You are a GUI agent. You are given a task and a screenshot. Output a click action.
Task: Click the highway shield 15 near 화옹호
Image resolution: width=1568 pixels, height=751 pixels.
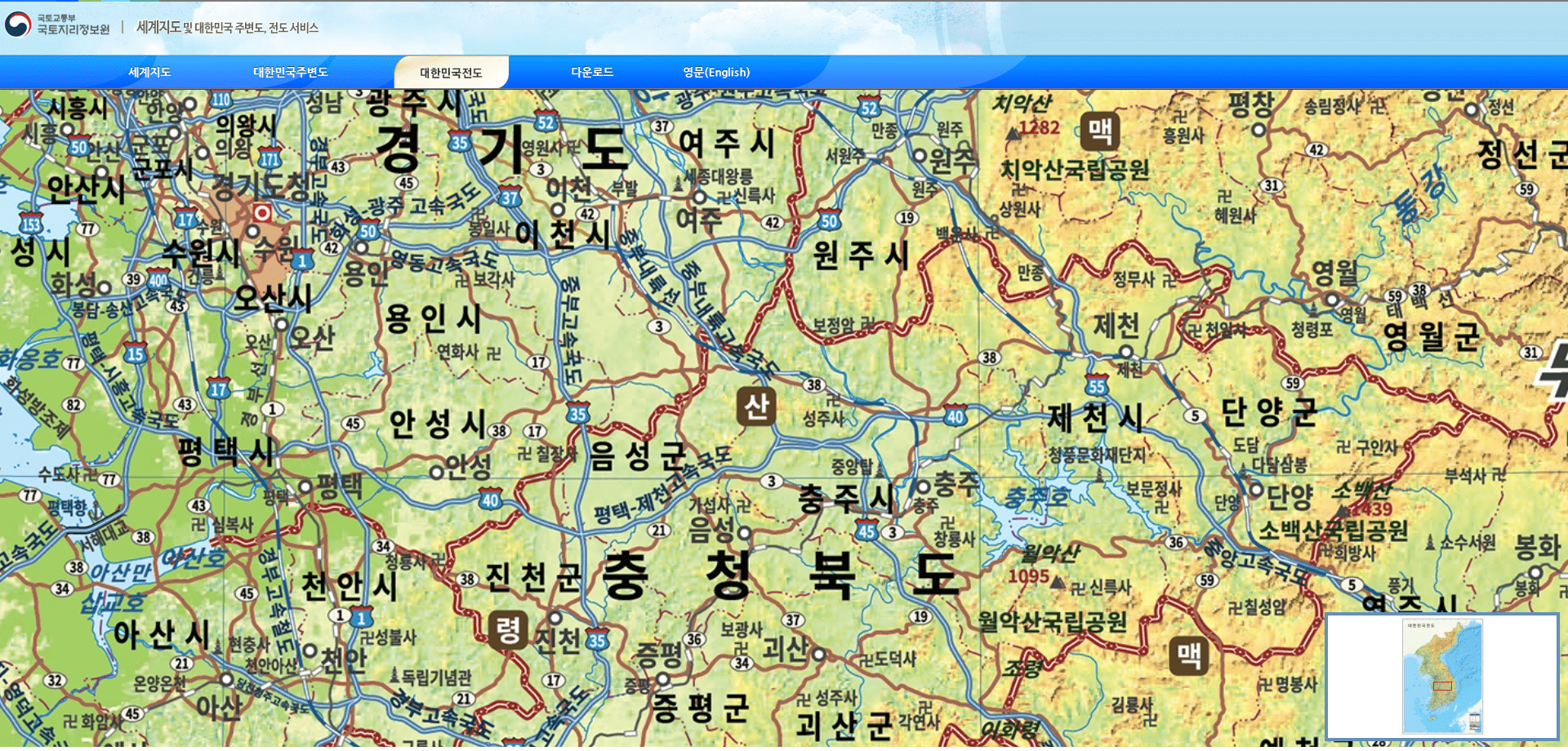pos(135,353)
